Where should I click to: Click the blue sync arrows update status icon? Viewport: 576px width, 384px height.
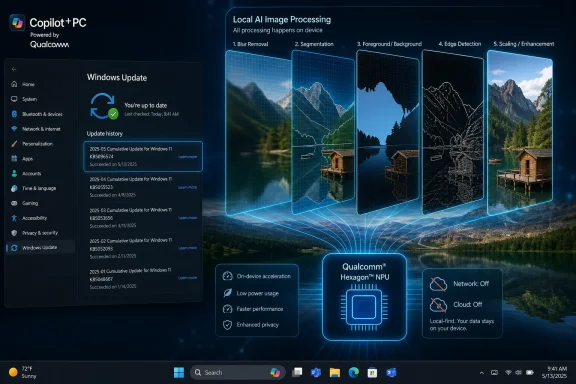coord(104,106)
